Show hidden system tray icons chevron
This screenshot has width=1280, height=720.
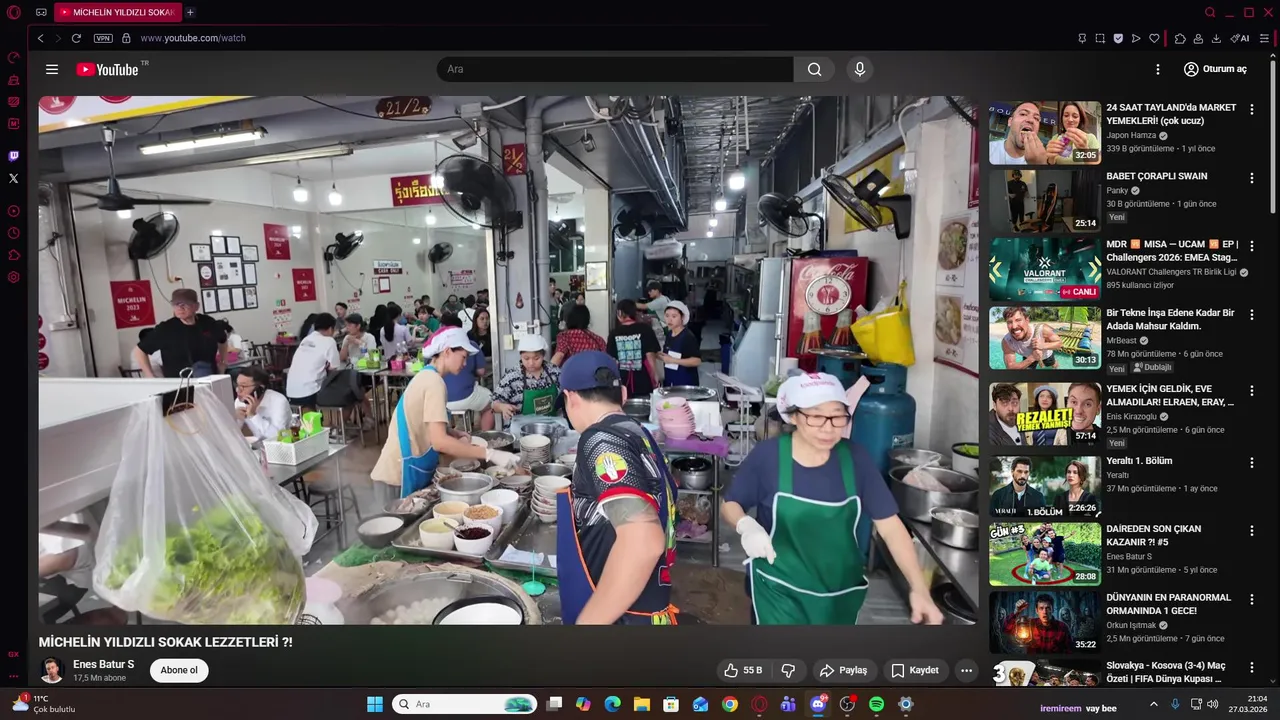point(1153,704)
